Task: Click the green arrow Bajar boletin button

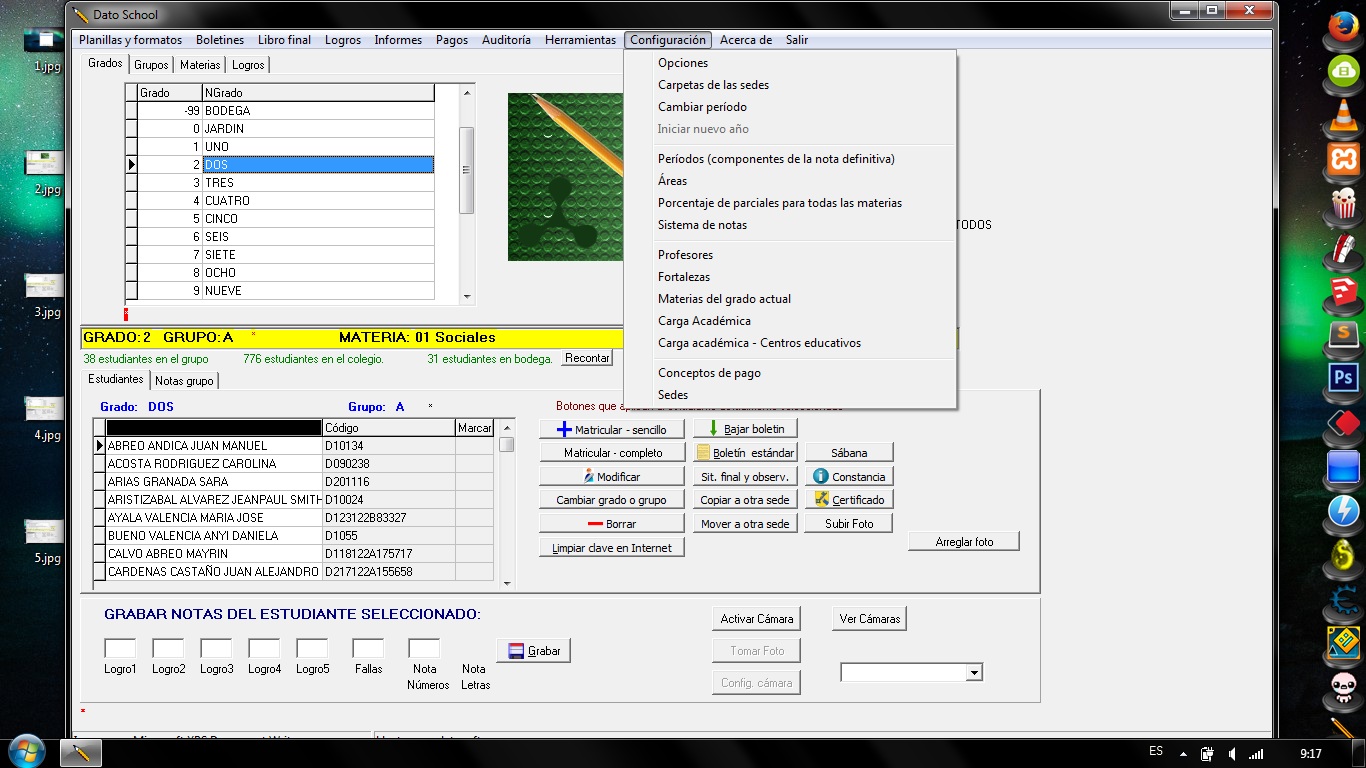Action: pyautogui.click(x=745, y=429)
